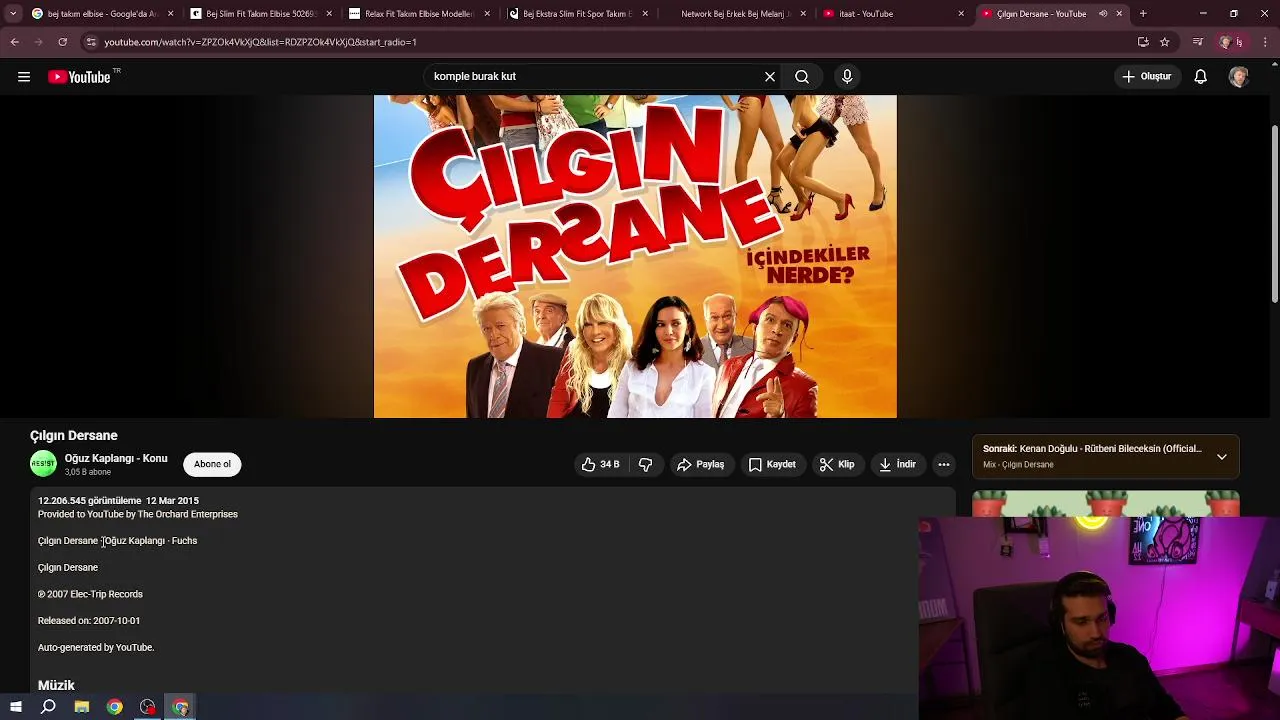
Task: Open the media control icon in Chrome toolbar
Action: tap(1198, 42)
